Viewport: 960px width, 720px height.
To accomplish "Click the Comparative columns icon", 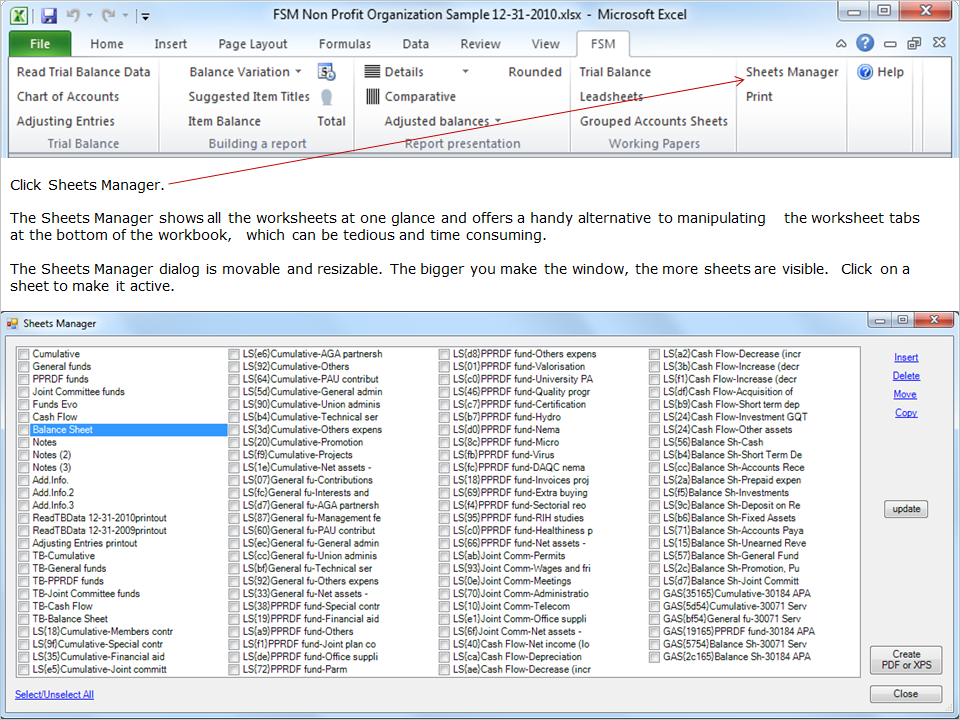I will pyautogui.click(x=372, y=96).
